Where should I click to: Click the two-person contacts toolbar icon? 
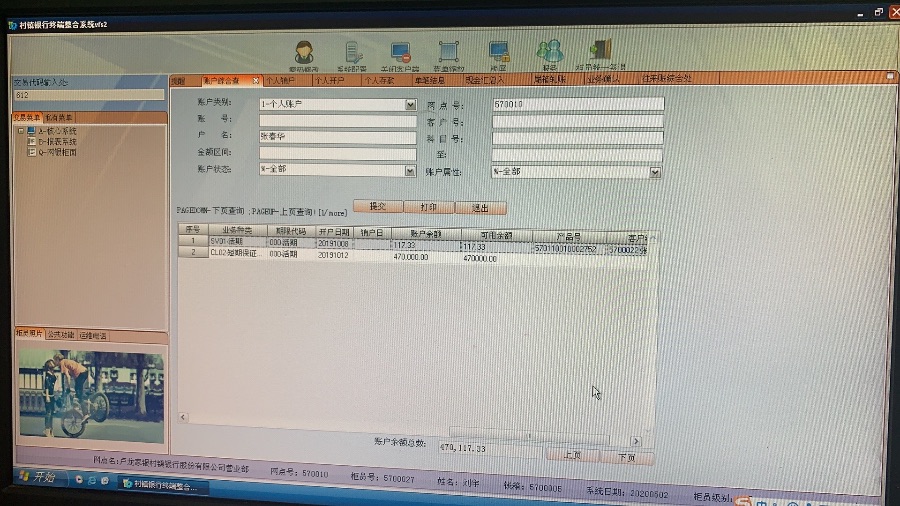(x=549, y=50)
